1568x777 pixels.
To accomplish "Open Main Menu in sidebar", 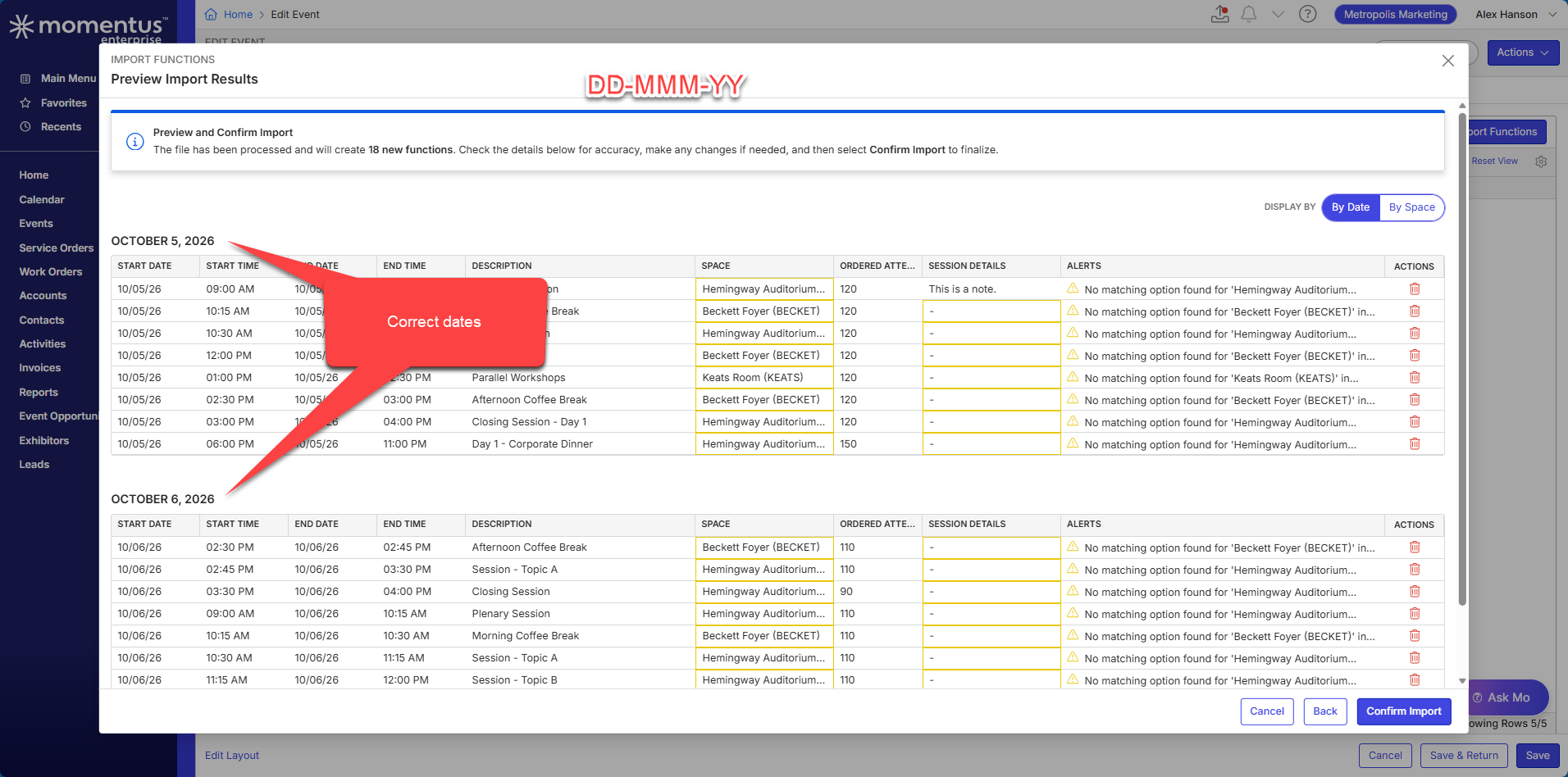I will 58,79.
